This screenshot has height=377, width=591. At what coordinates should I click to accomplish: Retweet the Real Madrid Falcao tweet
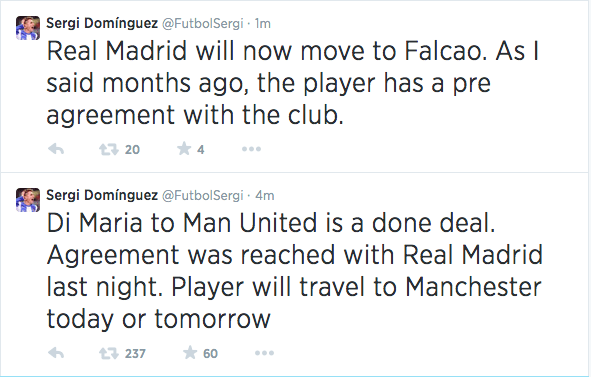tap(109, 150)
